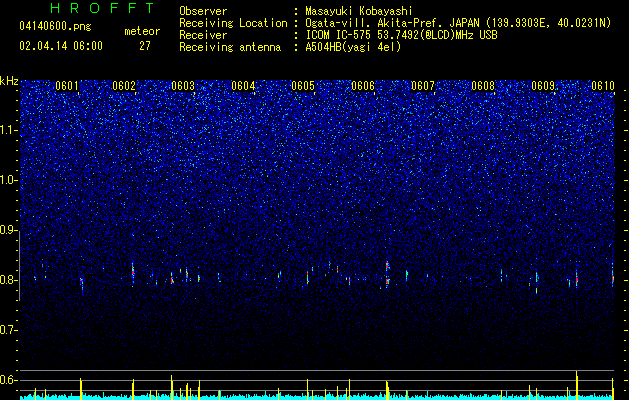Image resolution: width=629 pixels, height=400 pixels.
Task: Click the Observer label
Action: (203, 11)
